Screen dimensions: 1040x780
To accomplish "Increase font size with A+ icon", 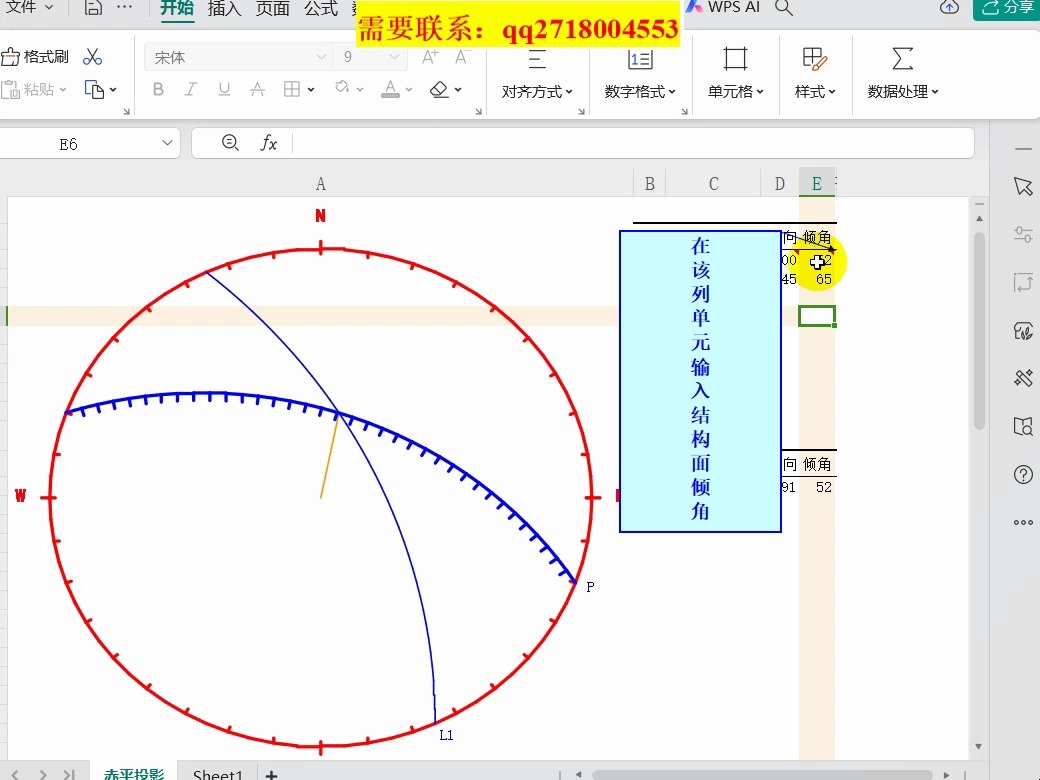I will click(430, 58).
